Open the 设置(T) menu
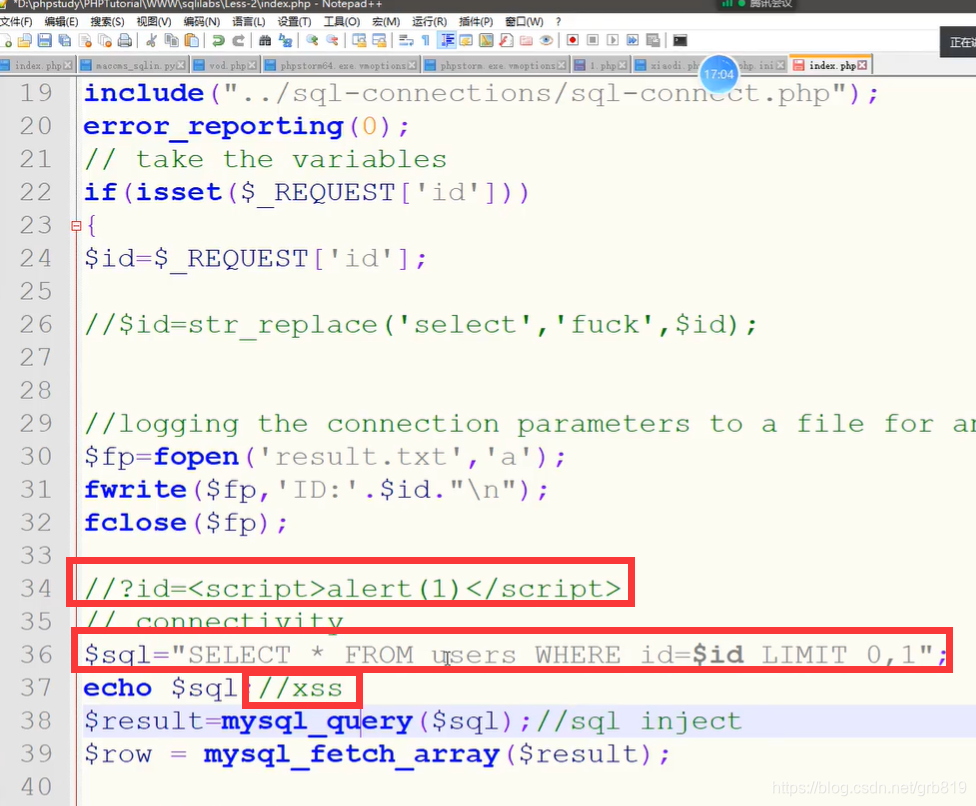Viewport: 976px width, 806px height. [x=294, y=22]
